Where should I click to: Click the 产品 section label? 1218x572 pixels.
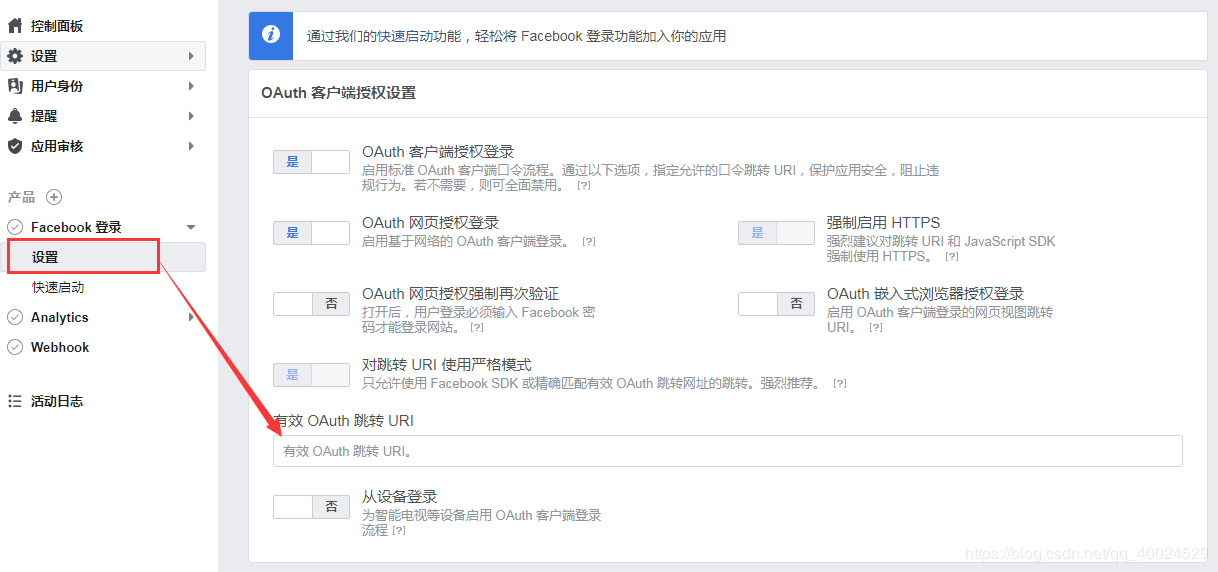21,197
